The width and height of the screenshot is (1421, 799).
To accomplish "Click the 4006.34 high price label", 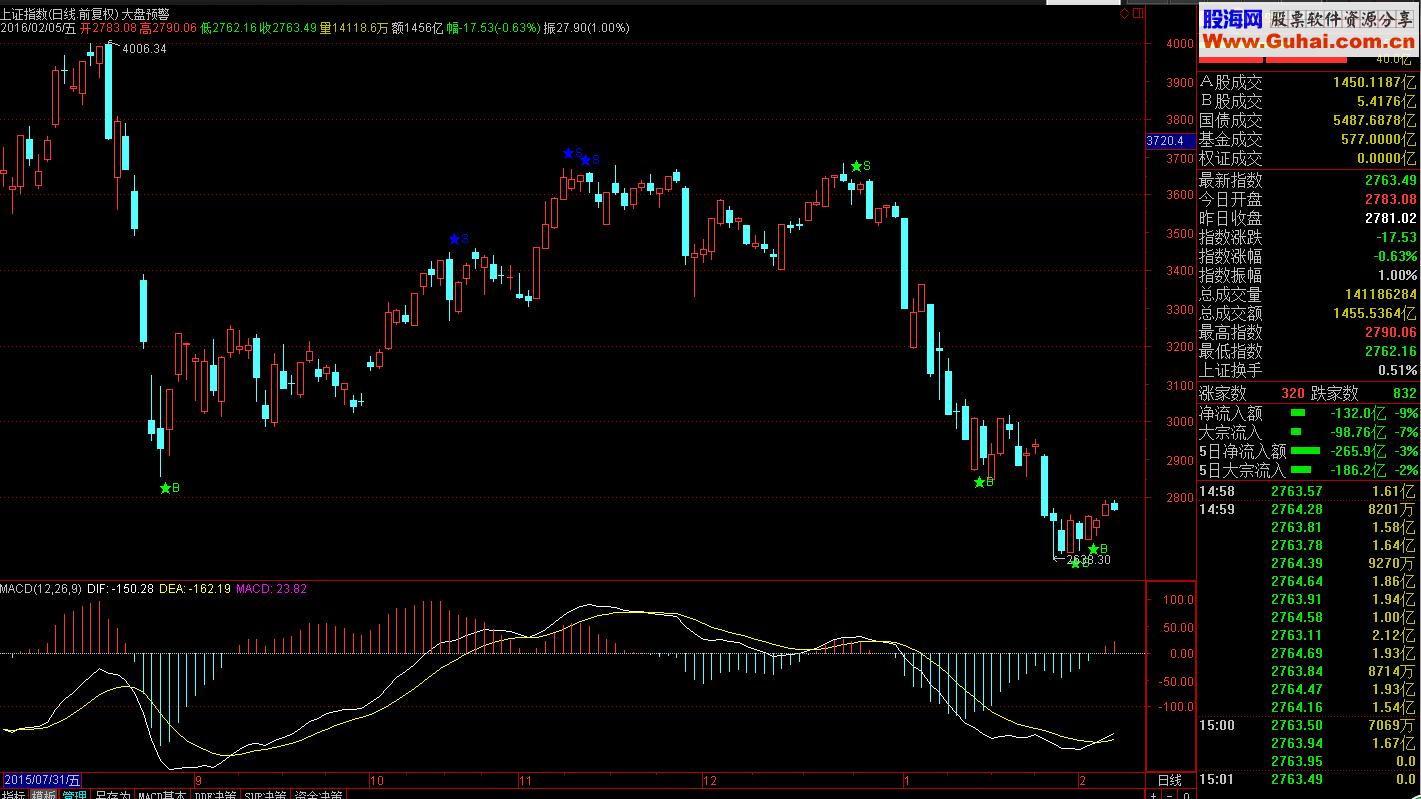I will pos(142,48).
